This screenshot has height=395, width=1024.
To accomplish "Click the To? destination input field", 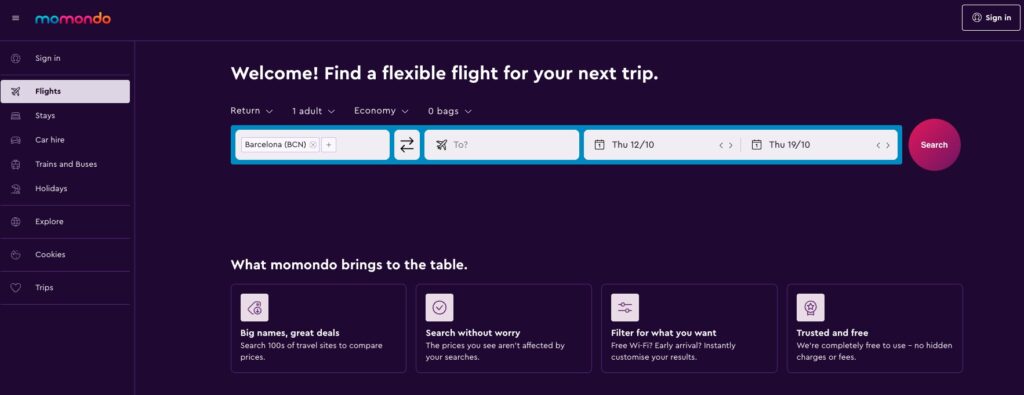I will click(502, 145).
